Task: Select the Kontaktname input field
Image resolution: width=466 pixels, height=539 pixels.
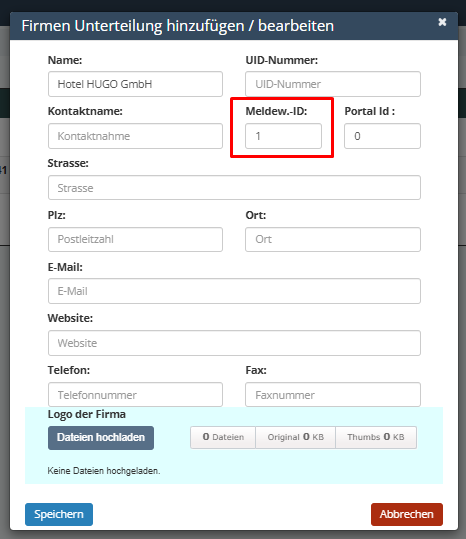Action: pos(135,136)
